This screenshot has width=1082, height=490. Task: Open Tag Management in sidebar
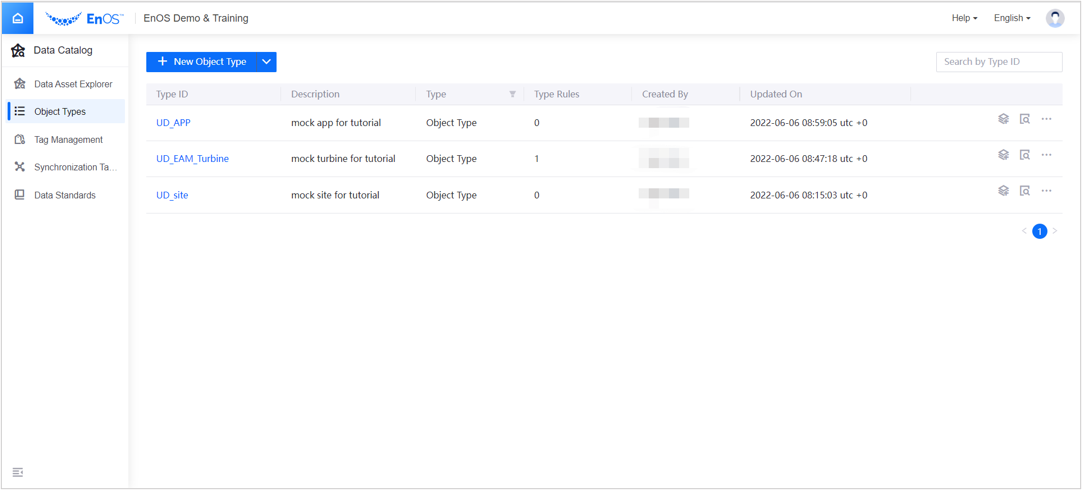point(68,140)
